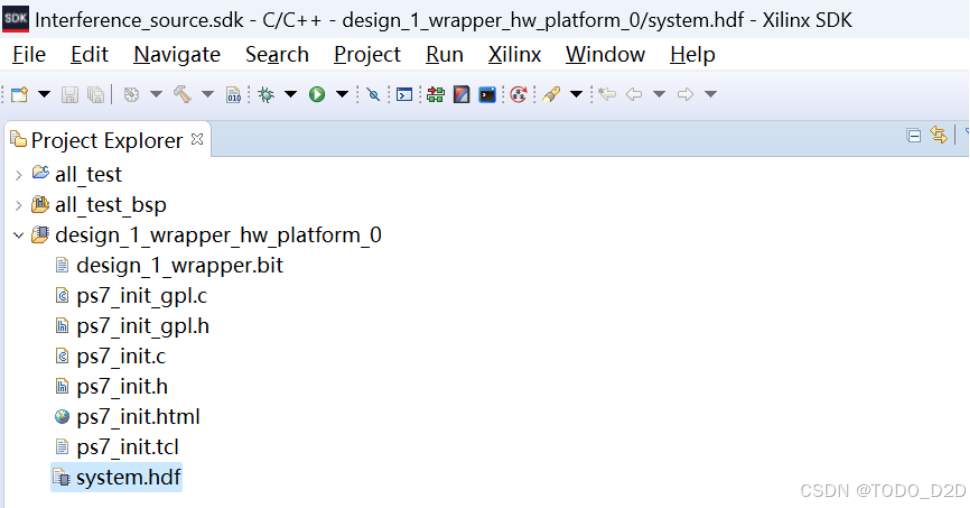970x508 pixels.
Task: Open the Run menu
Action: (445, 54)
